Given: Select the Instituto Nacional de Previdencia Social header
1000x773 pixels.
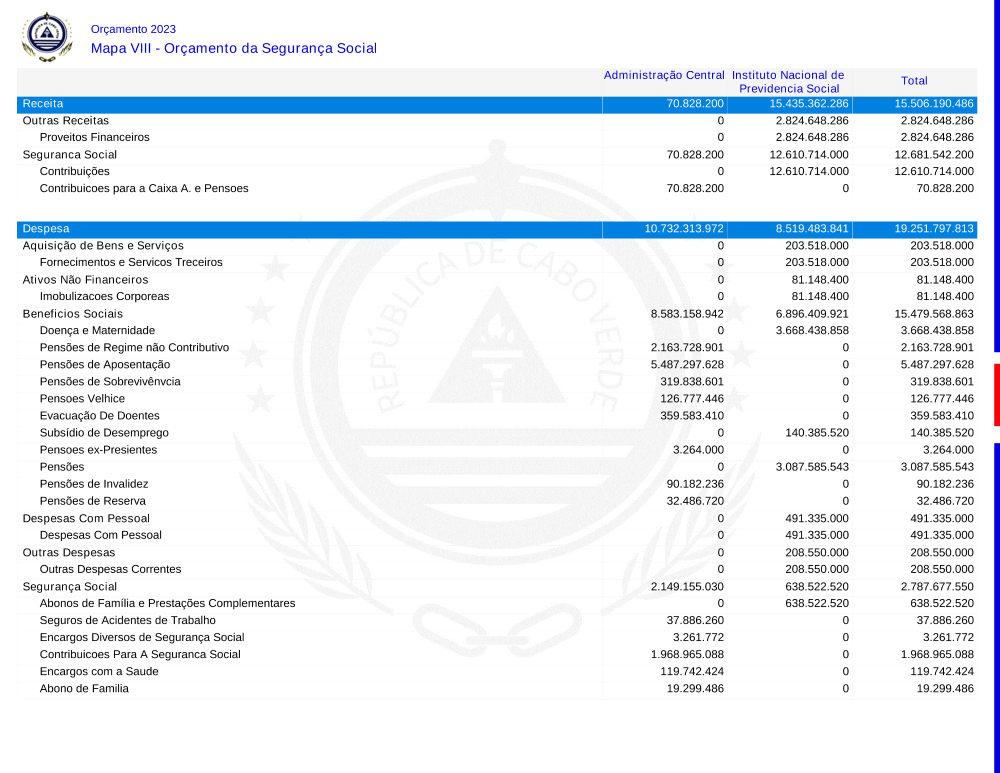Looking at the screenshot, I should [788, 82].
